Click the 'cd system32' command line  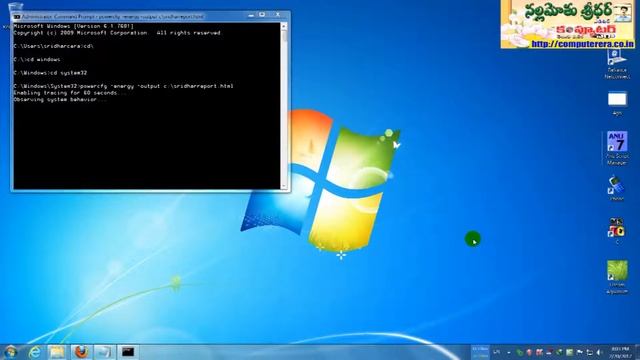pyautogui.click(x=50, y=73)
